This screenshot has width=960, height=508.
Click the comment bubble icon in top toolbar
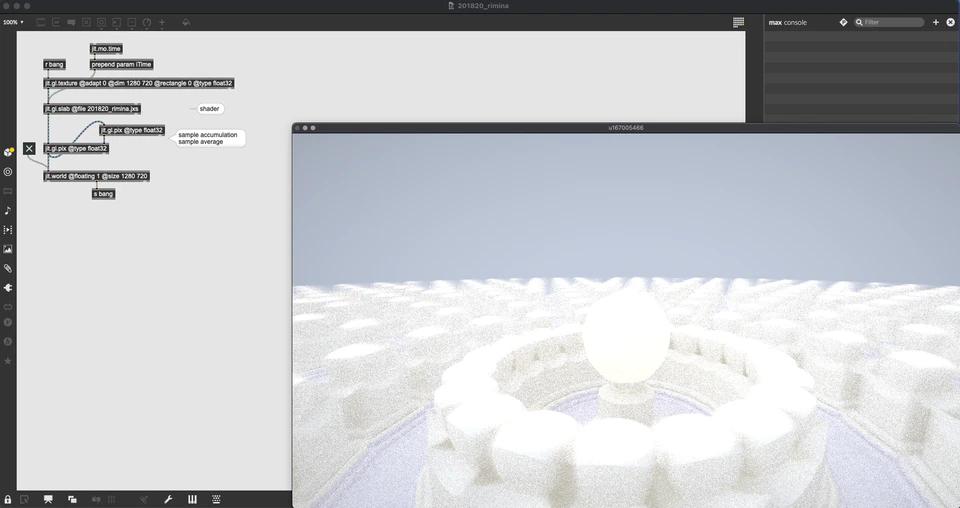tap(71, 22)
